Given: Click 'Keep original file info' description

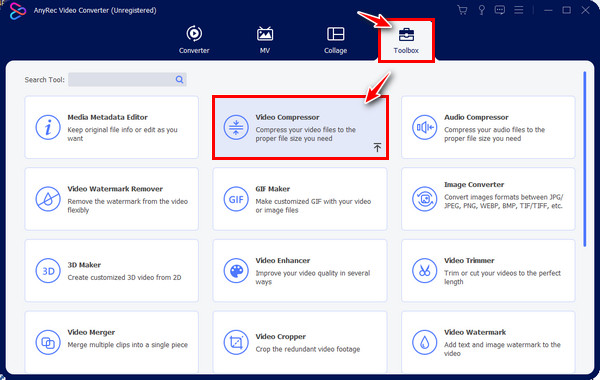Looking at the screenshot, I should (x=122, y=134).
